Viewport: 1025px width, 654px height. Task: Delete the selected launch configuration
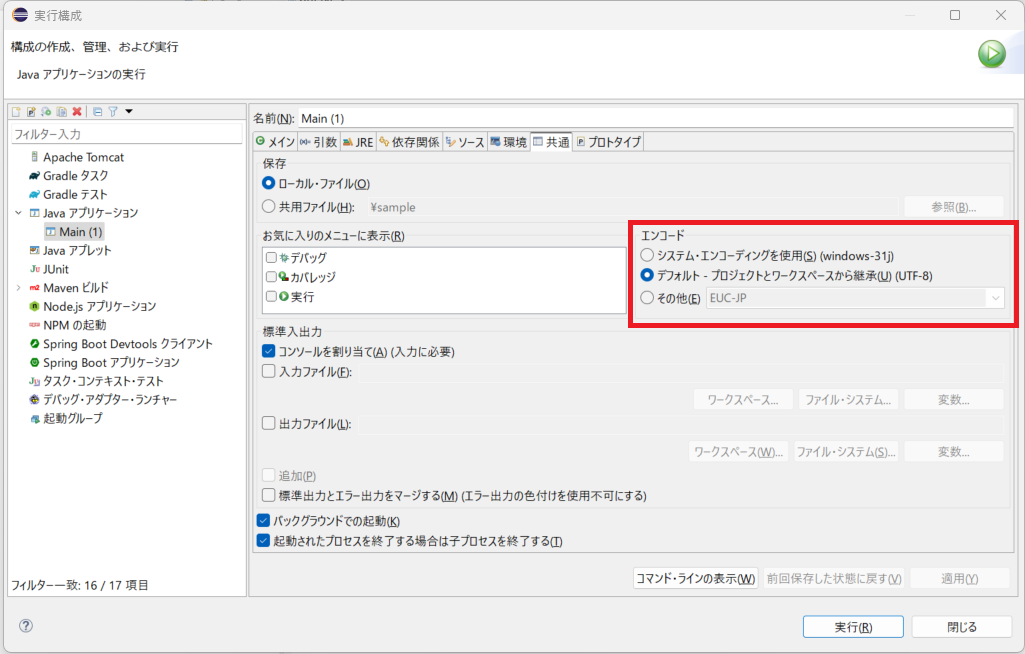pyautogui.click(x=77, y=111)
